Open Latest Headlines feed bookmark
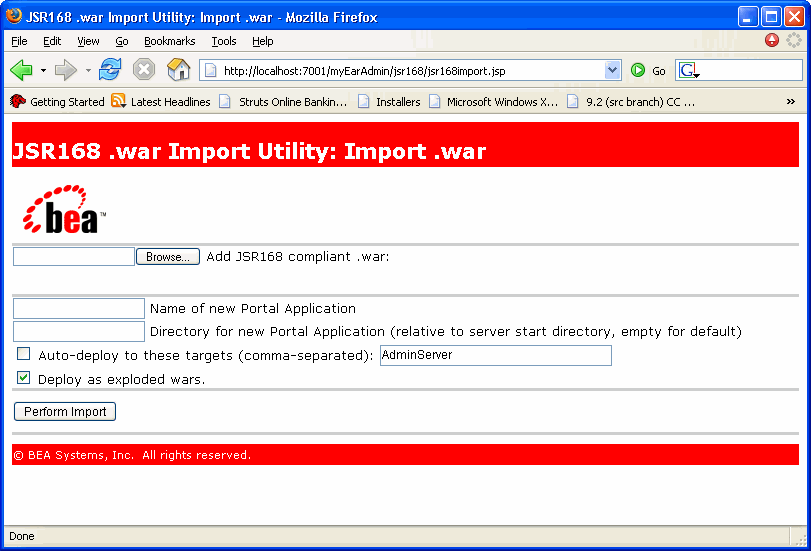 coord(161,102)
